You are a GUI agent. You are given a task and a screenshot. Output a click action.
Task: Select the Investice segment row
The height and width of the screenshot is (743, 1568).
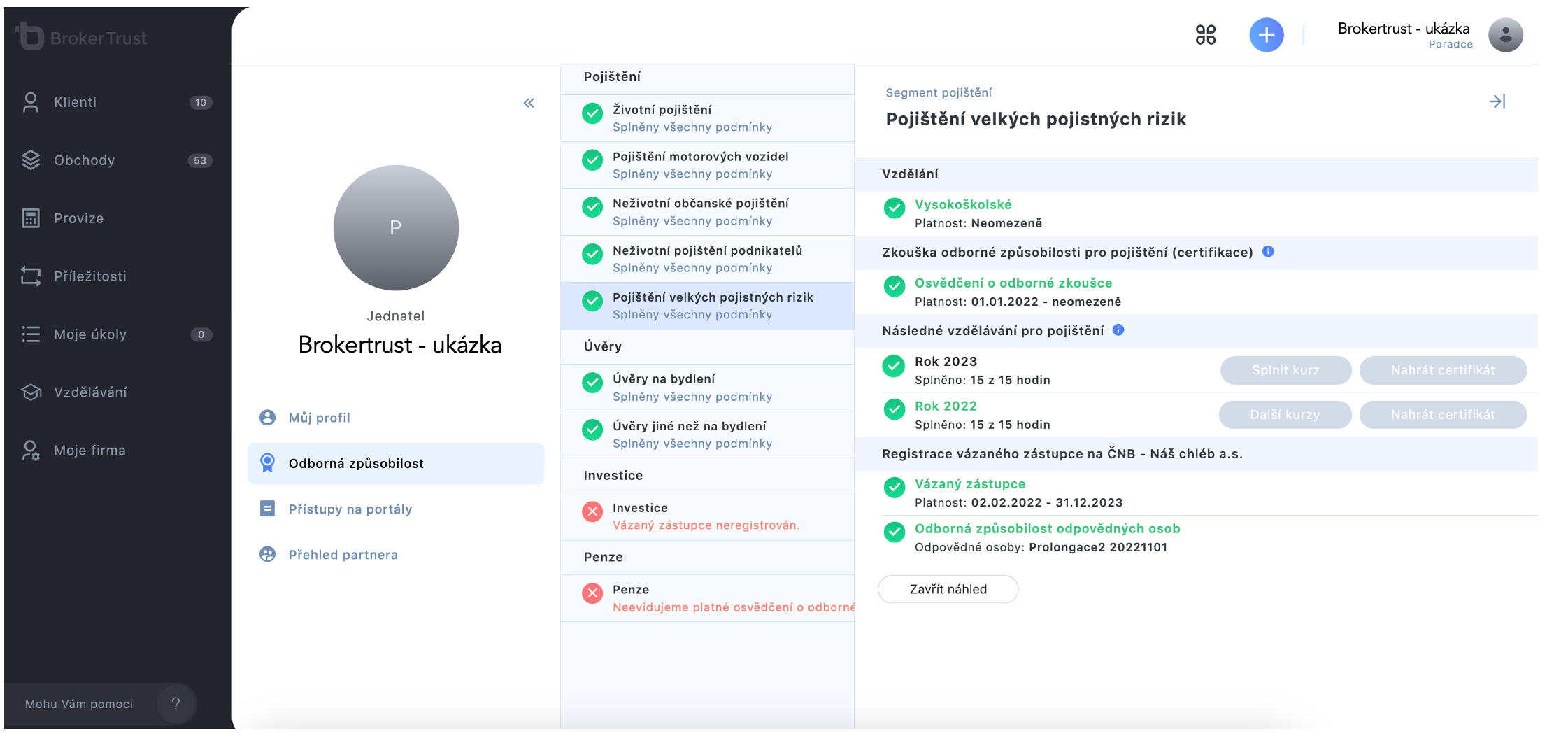coord(707,516)
